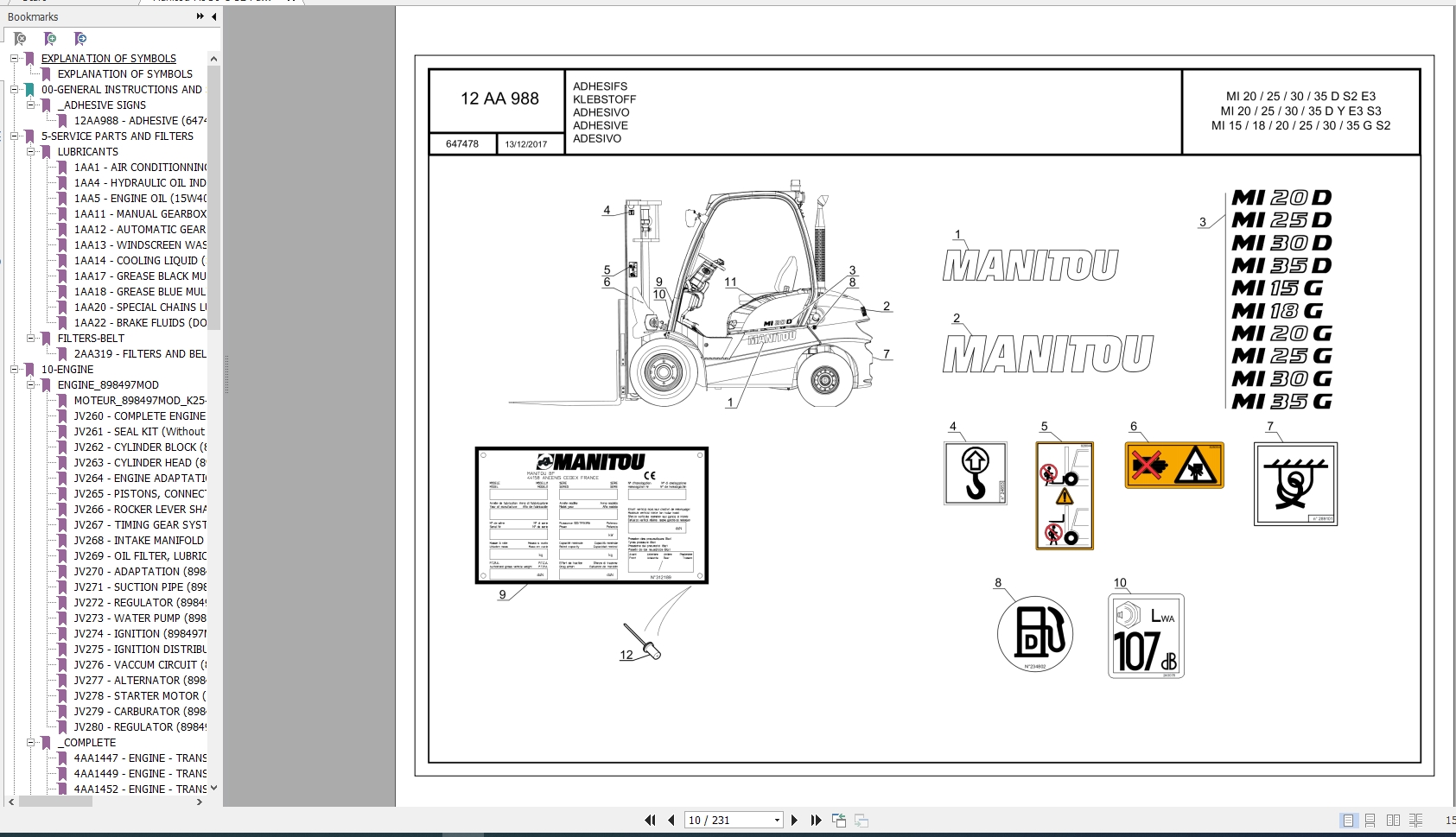1456x837 pixels.
Task: Open the 2AA319 - FILTERS AND BELT bookmark
Action: pyautogui.click(x=140, y=354)
